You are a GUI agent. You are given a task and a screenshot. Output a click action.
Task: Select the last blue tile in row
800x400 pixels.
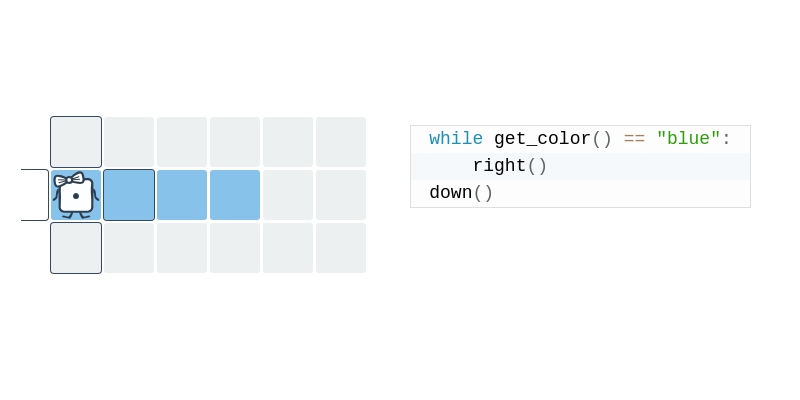[x=235, y=195]
